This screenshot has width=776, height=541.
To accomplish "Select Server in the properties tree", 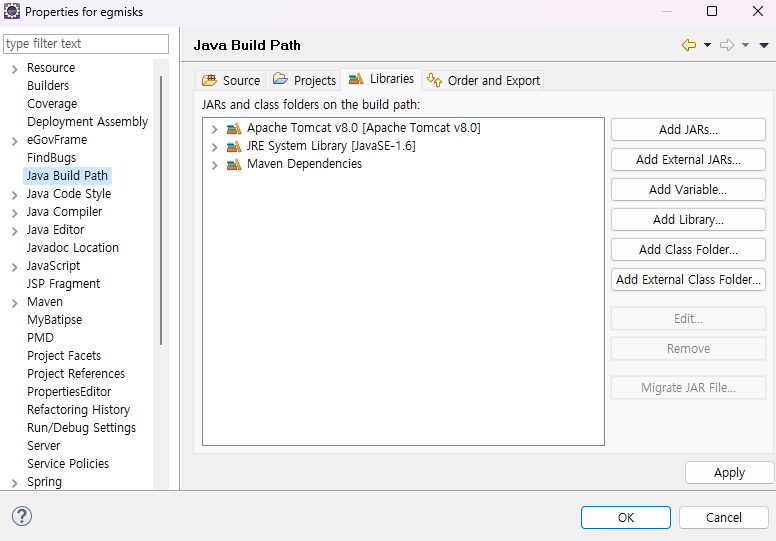I will click(44, 445).
